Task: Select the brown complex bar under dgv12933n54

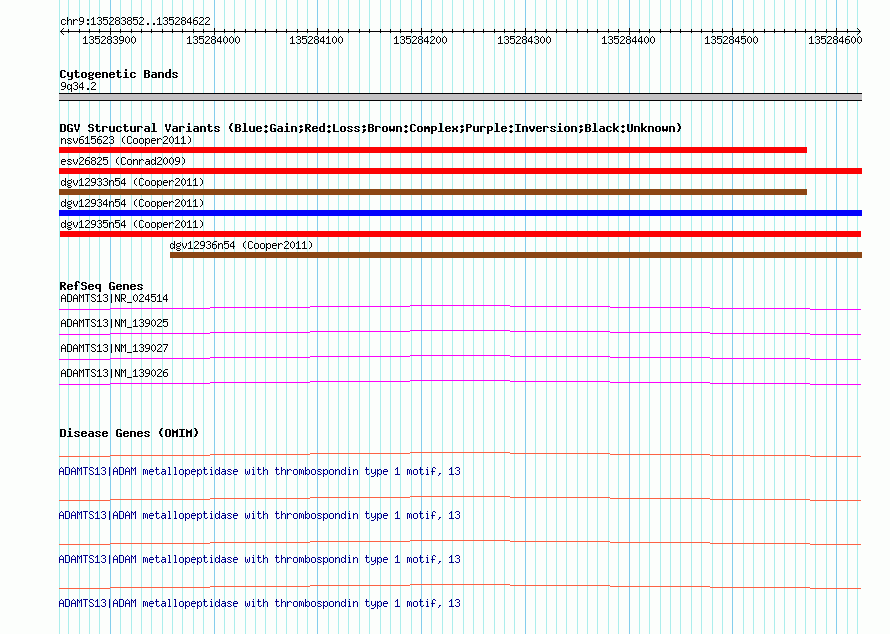Action: [433, 192]
